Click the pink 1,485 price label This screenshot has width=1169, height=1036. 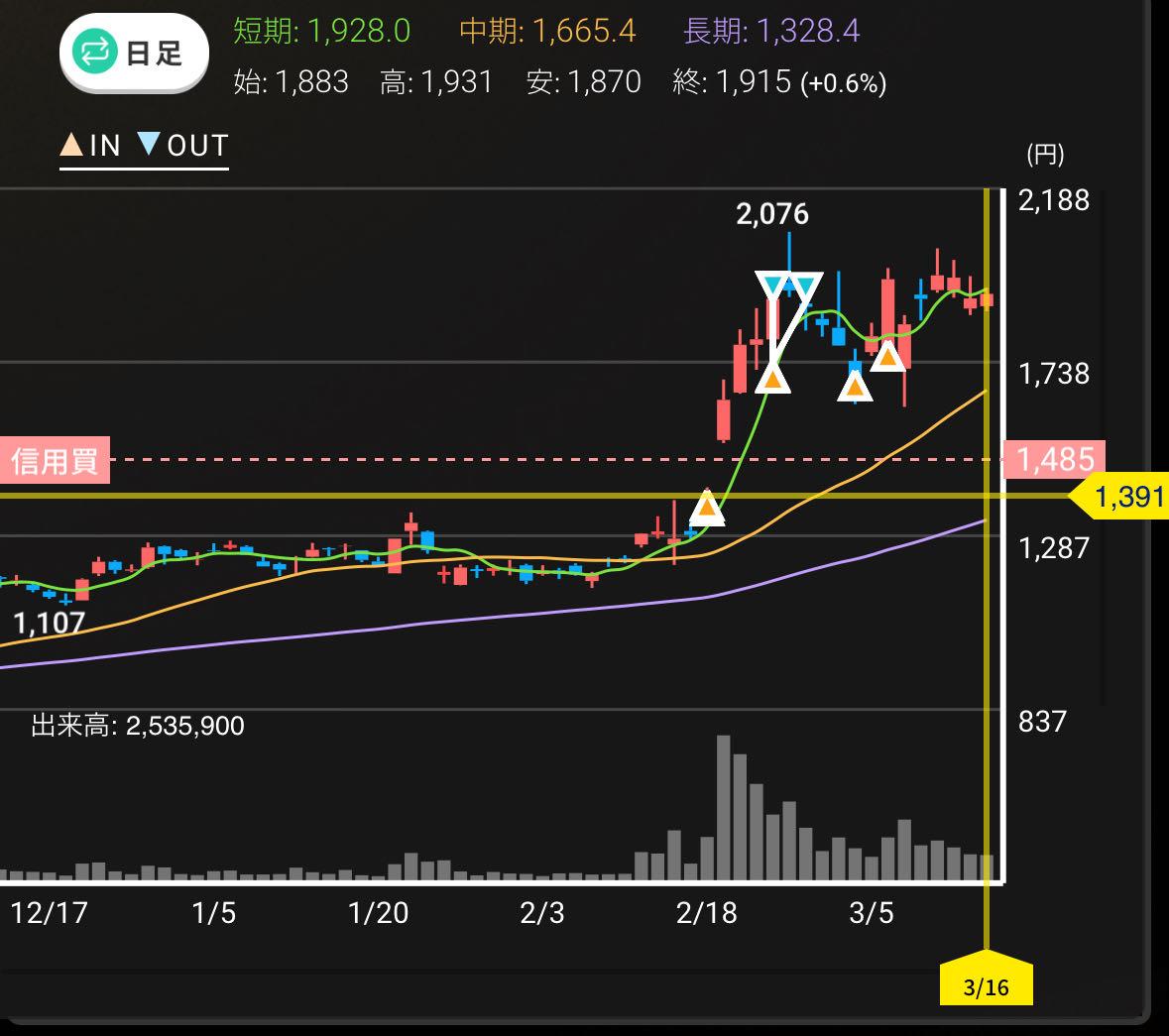coord(1055,459)
